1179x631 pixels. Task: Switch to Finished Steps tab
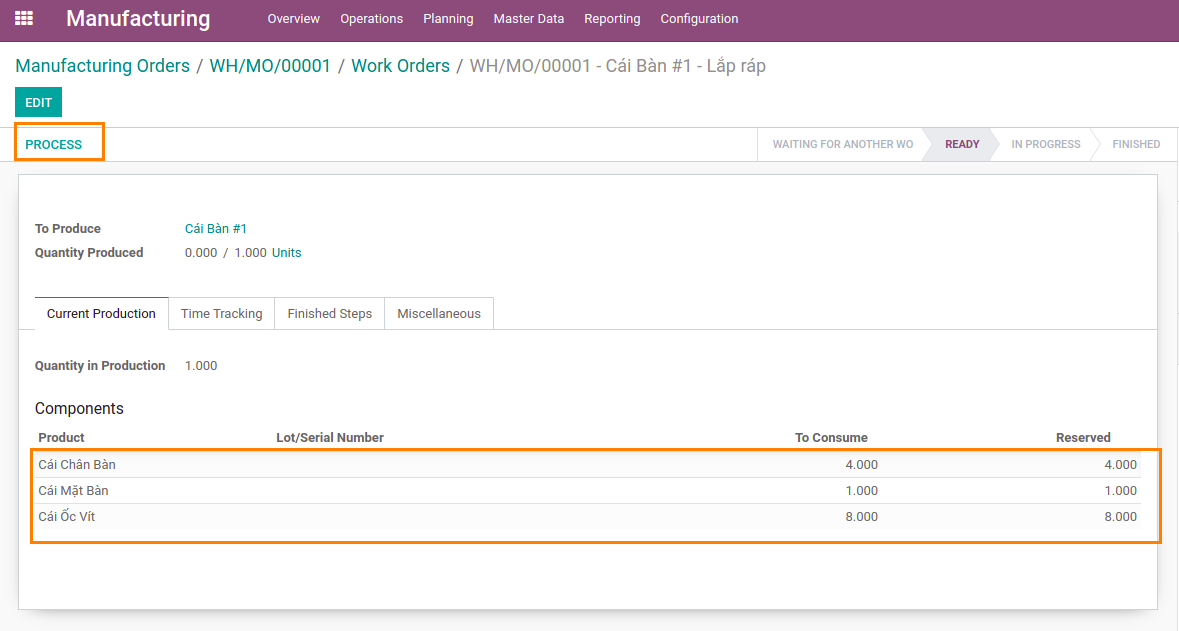click(x=329, y=314)
